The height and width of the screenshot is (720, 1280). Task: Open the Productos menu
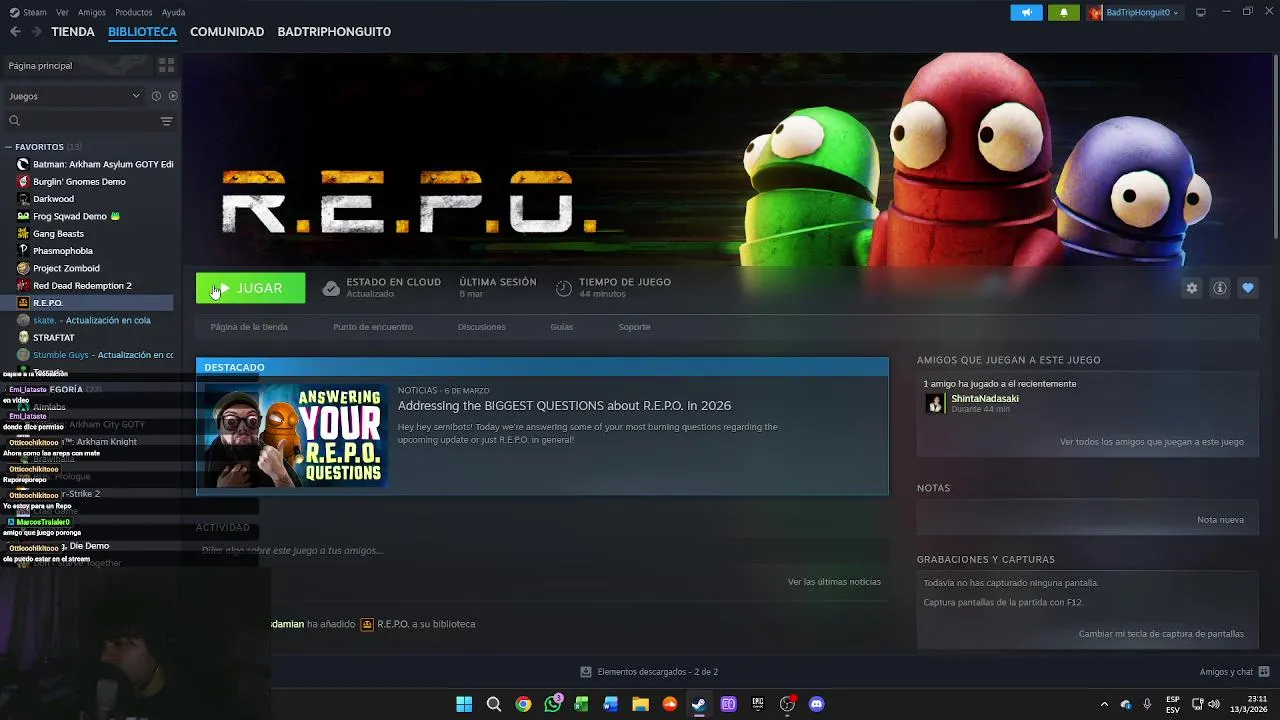134,12
